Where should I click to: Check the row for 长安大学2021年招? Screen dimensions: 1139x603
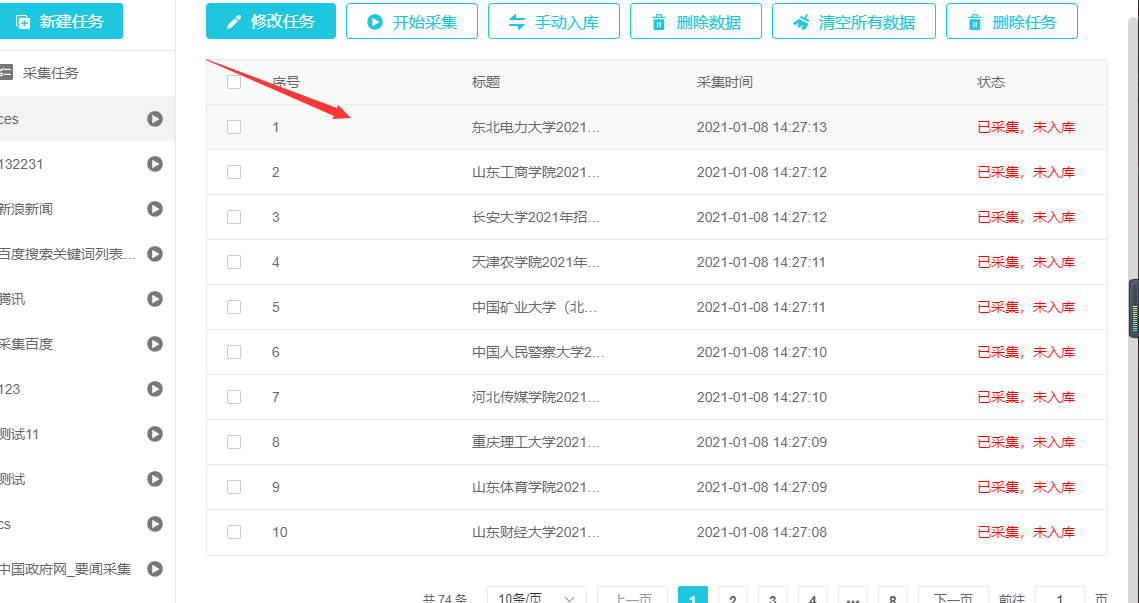click(x=234, y=217)
